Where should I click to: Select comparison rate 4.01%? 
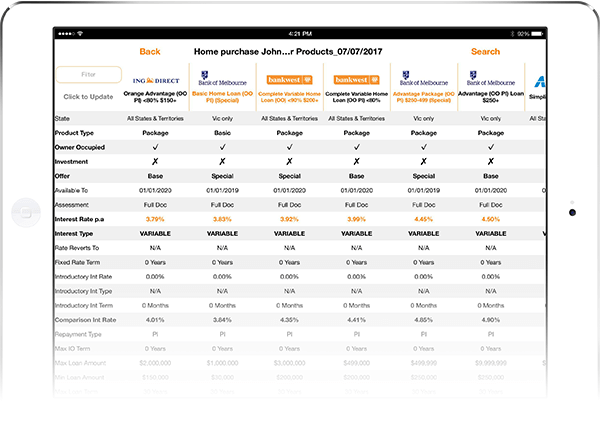(155, 320)
